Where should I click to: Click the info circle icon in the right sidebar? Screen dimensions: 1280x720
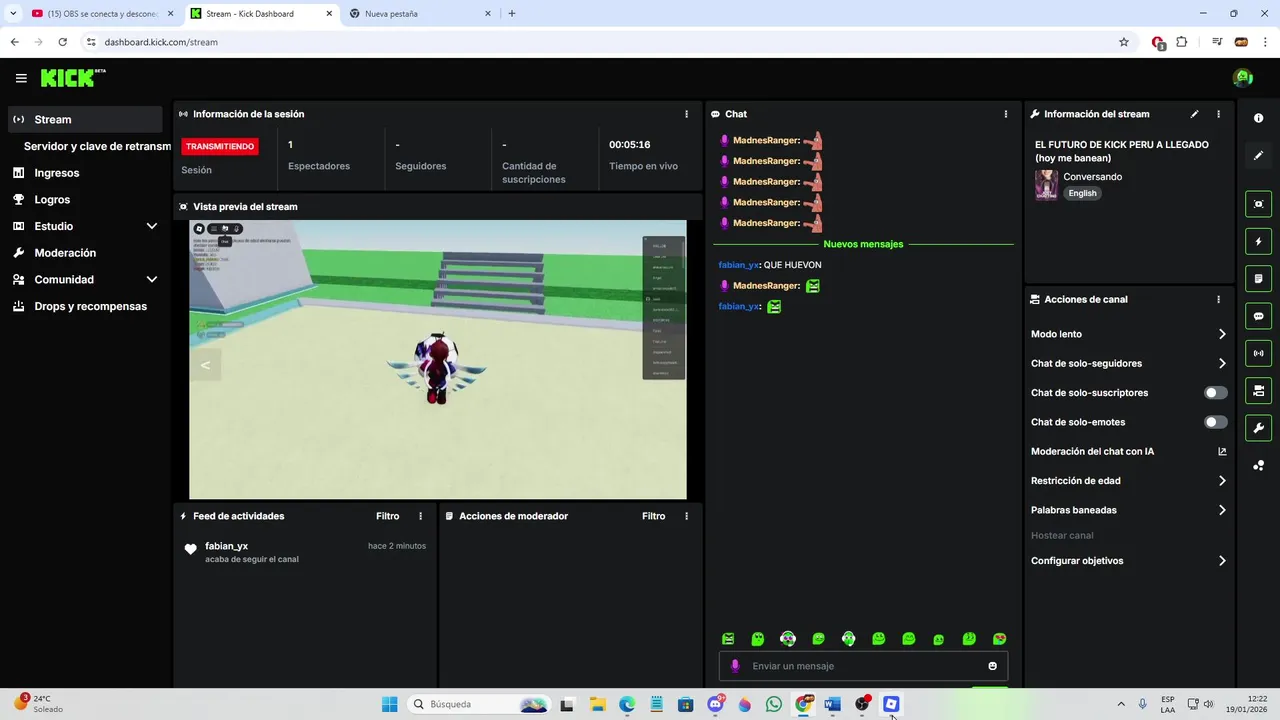1258,118
